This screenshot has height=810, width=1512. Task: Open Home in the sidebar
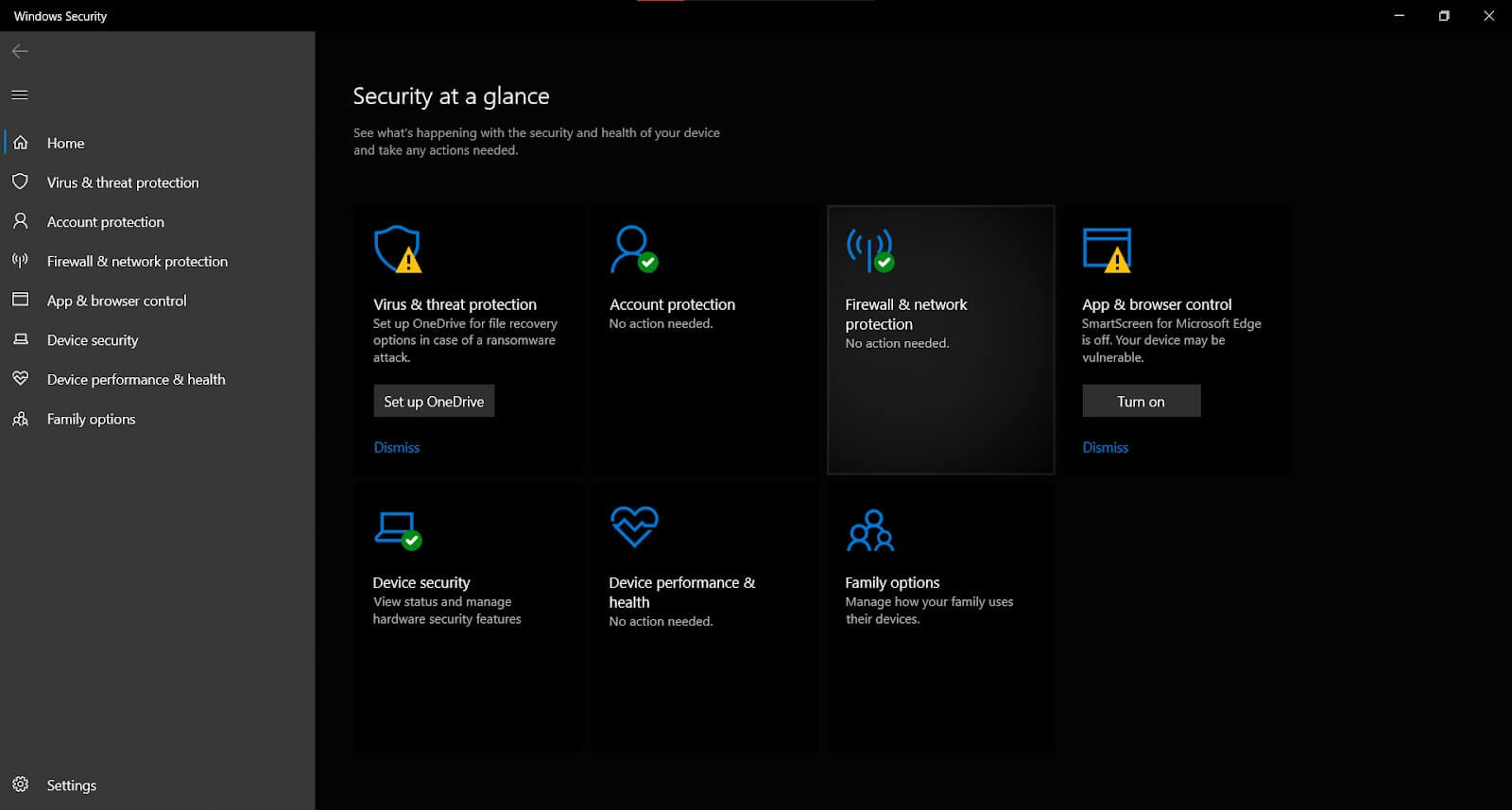(158, 143)
